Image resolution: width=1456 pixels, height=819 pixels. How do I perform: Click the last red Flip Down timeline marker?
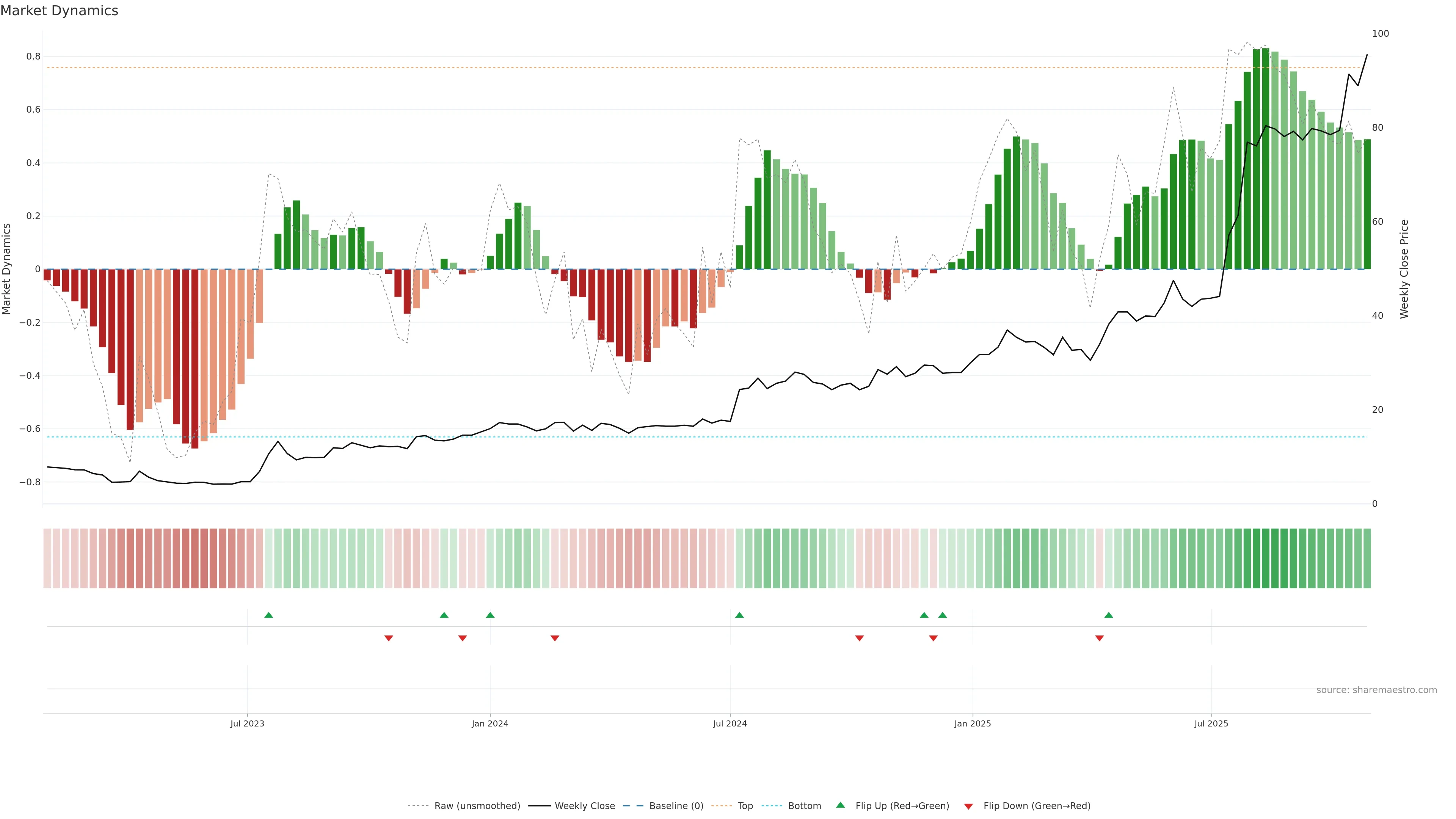(1099, 638)
